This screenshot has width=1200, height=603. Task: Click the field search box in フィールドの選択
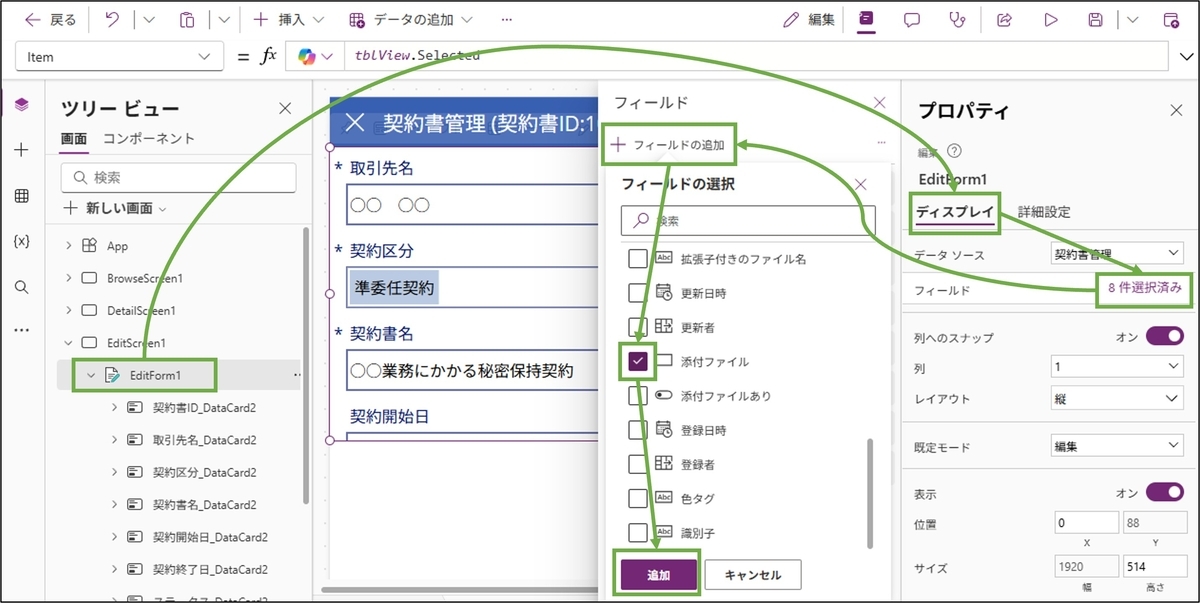click(748, 220)
